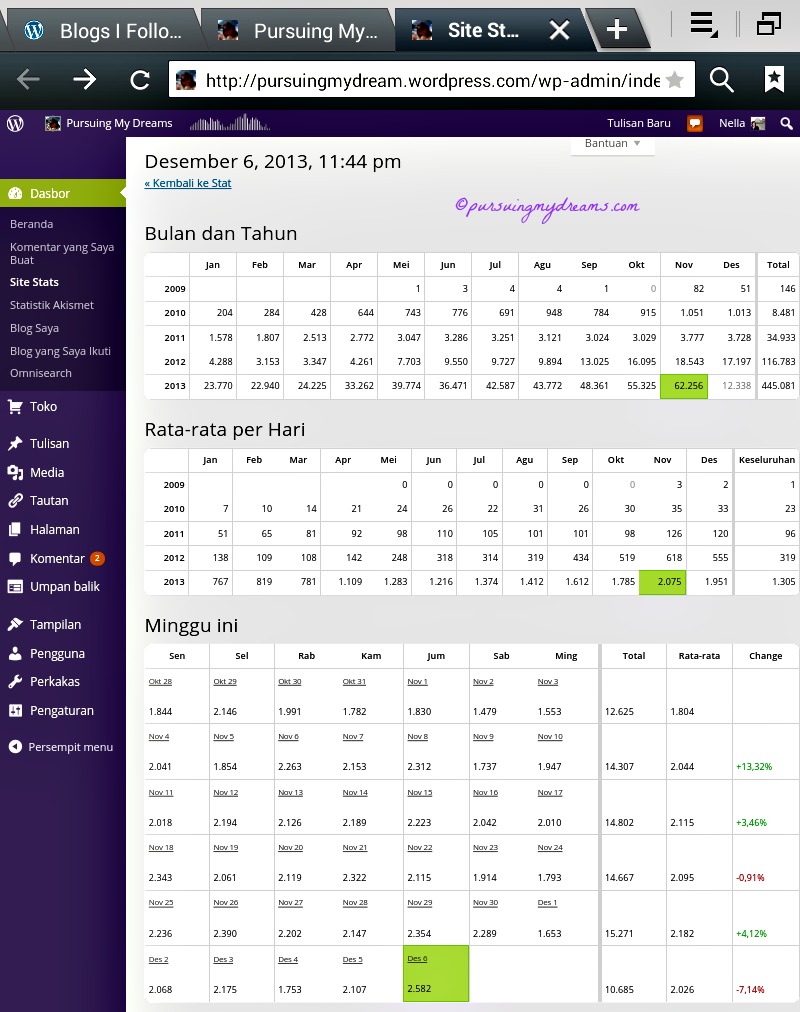The height and width of the screenshot is (1012, 800).
Task: Expand the Bantuan help dropdown
Action: click(613, 144)
